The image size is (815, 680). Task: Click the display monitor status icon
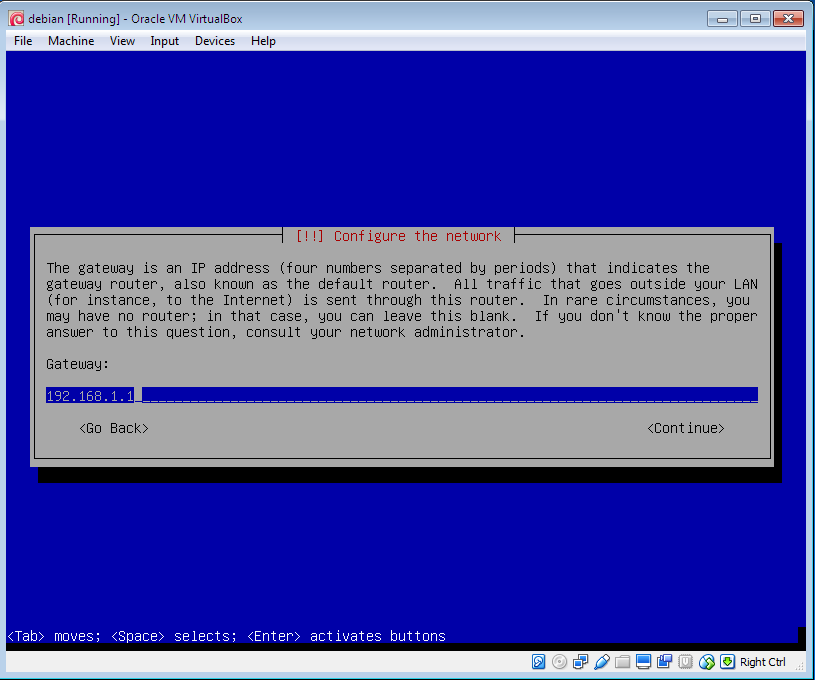643,661
